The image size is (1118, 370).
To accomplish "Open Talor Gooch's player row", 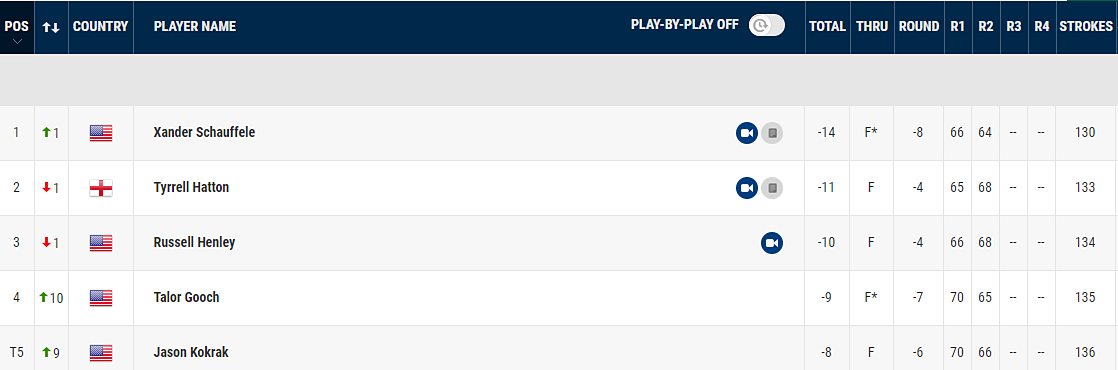I will coord(559,298).
